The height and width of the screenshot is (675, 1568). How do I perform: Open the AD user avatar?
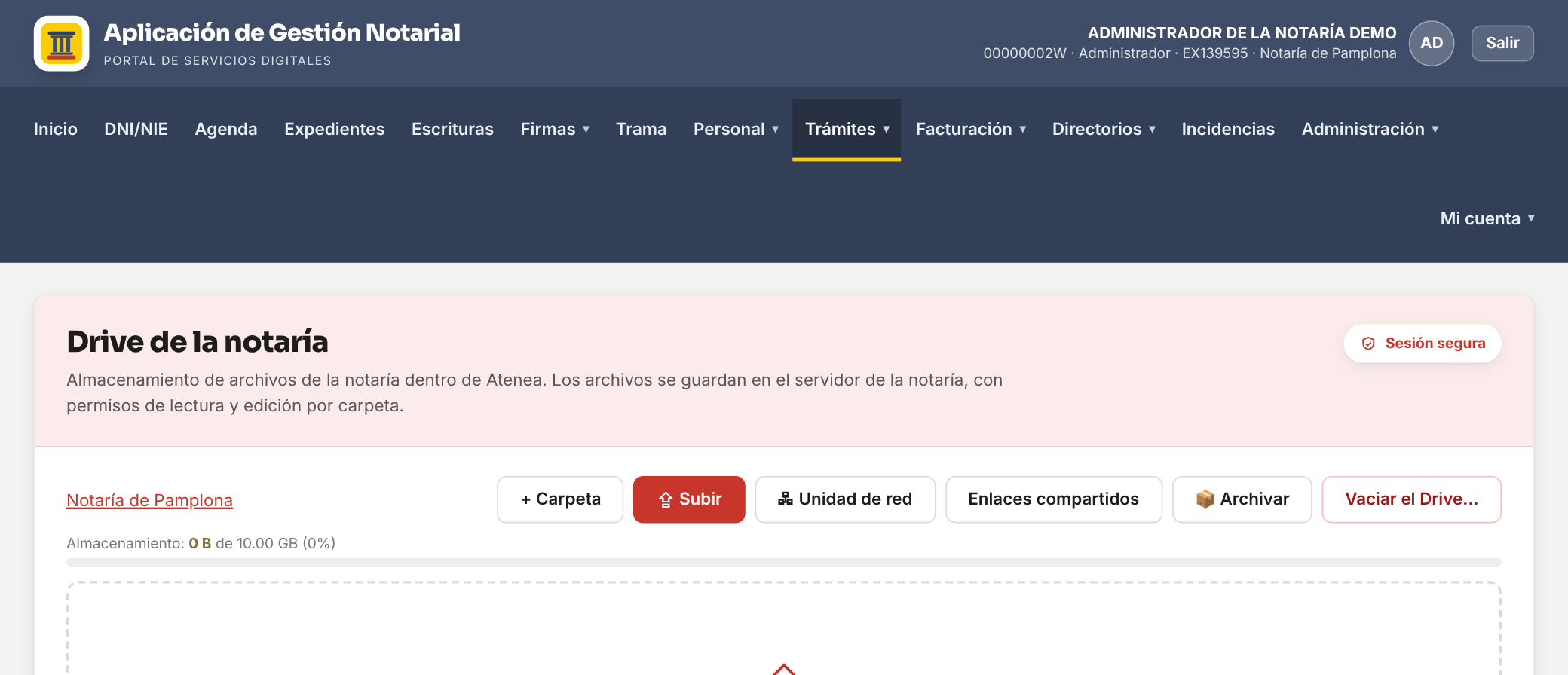coord(1432,43)
